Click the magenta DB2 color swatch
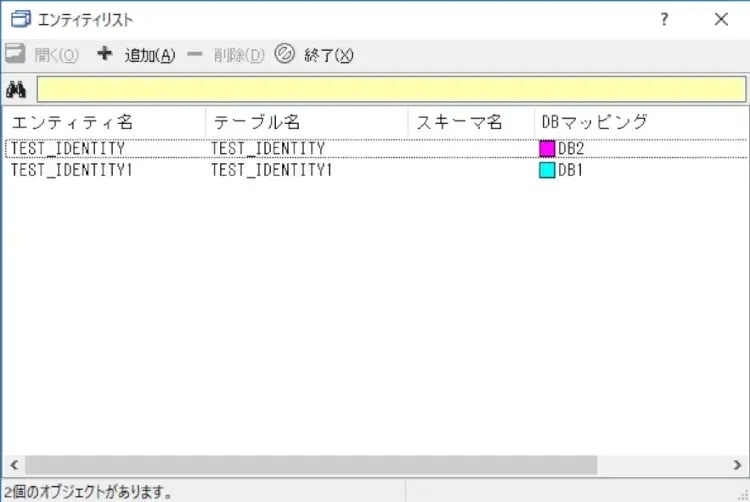750x502 pixels. [547, 149]
